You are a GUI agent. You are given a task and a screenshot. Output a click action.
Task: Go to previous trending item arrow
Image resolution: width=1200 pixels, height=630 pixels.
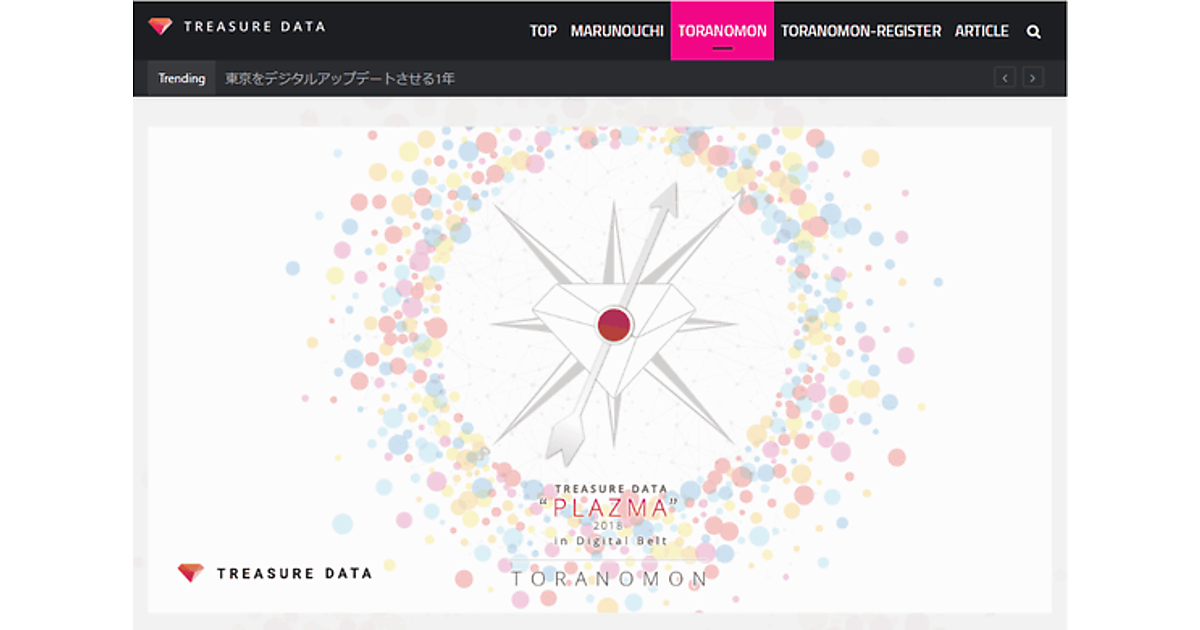1006,78
